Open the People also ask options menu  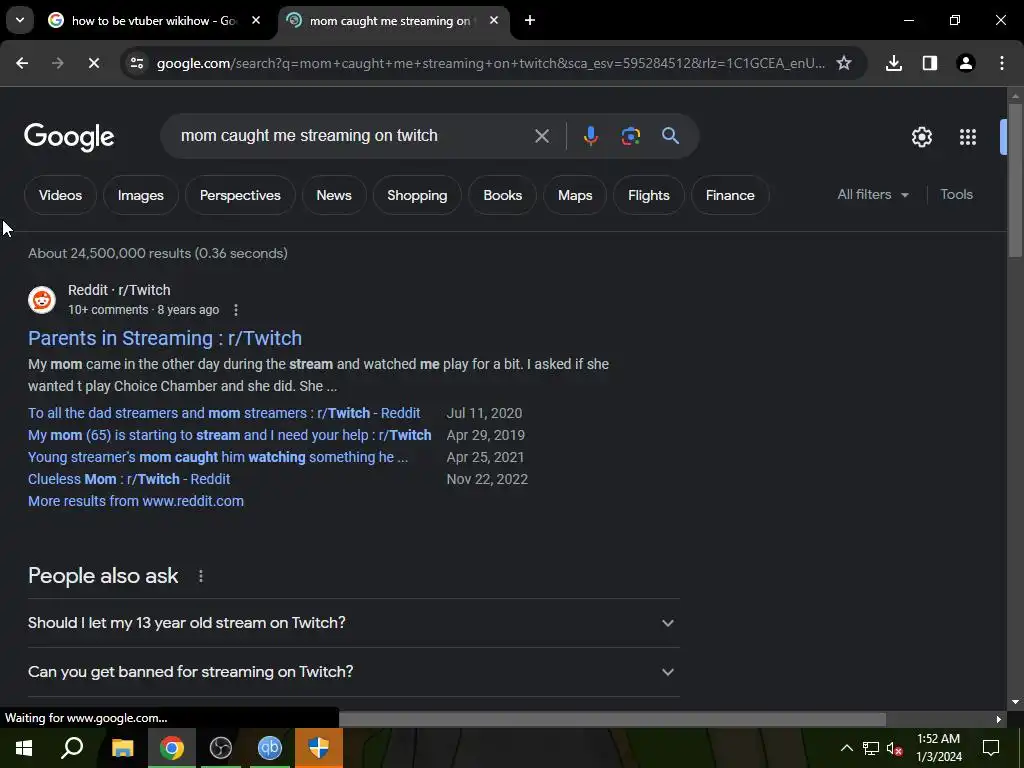pyautogui.click(x=200, y=576)
